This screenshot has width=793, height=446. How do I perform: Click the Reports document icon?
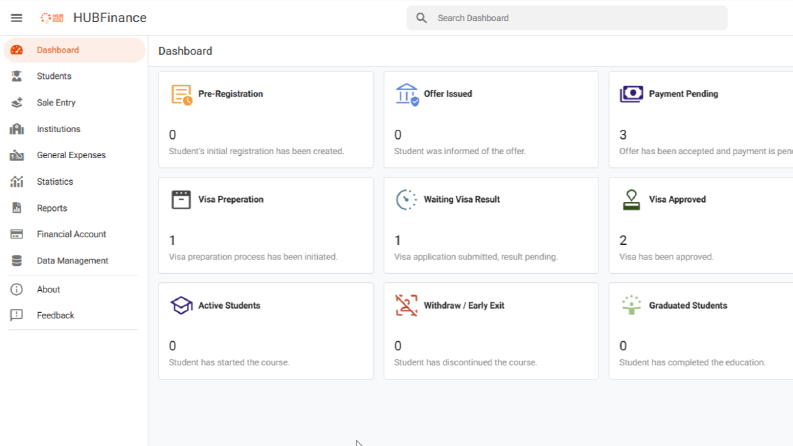point(17,208)
